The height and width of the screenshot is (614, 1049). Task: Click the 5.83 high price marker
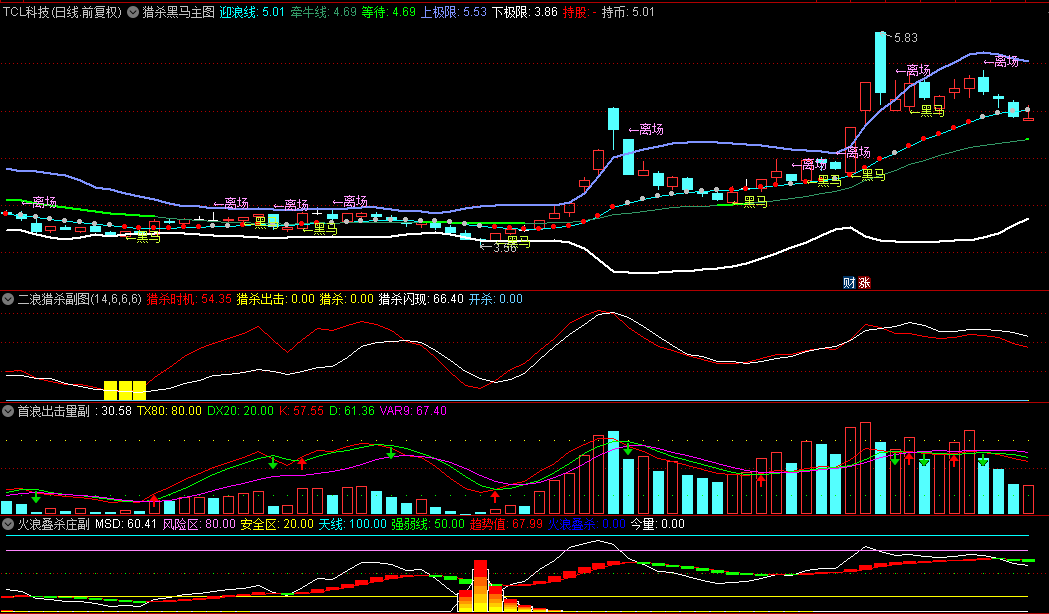tap(904, 38)
